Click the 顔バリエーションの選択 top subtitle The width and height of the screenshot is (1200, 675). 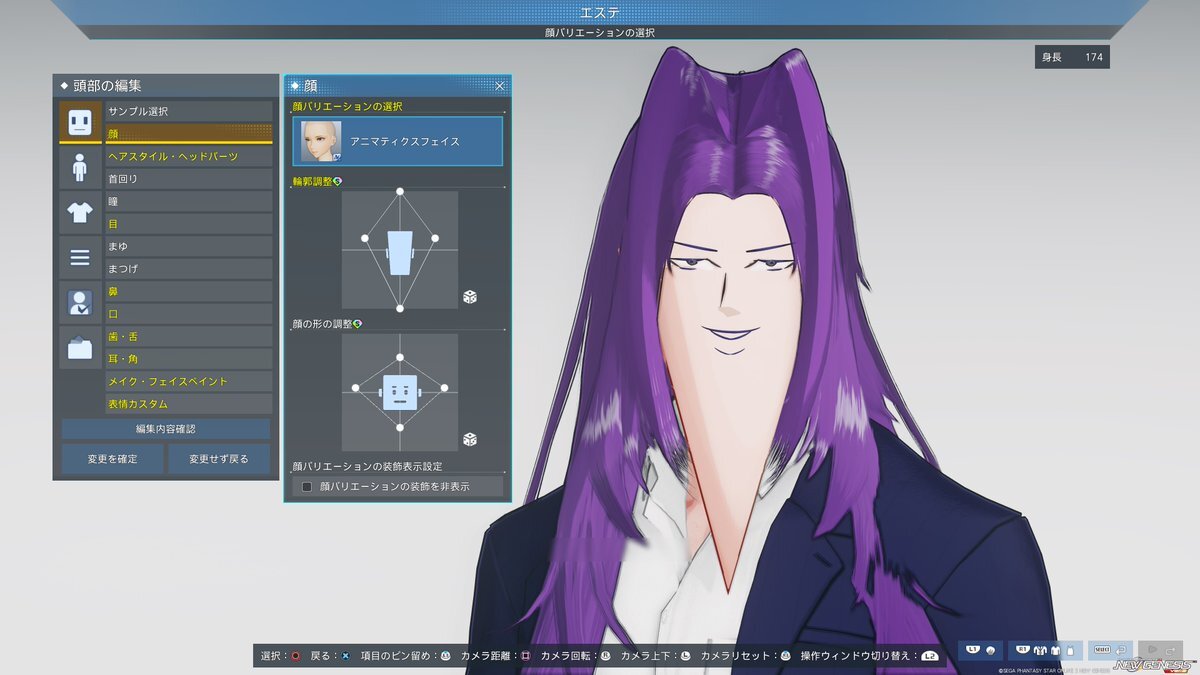tap(600, 33)
